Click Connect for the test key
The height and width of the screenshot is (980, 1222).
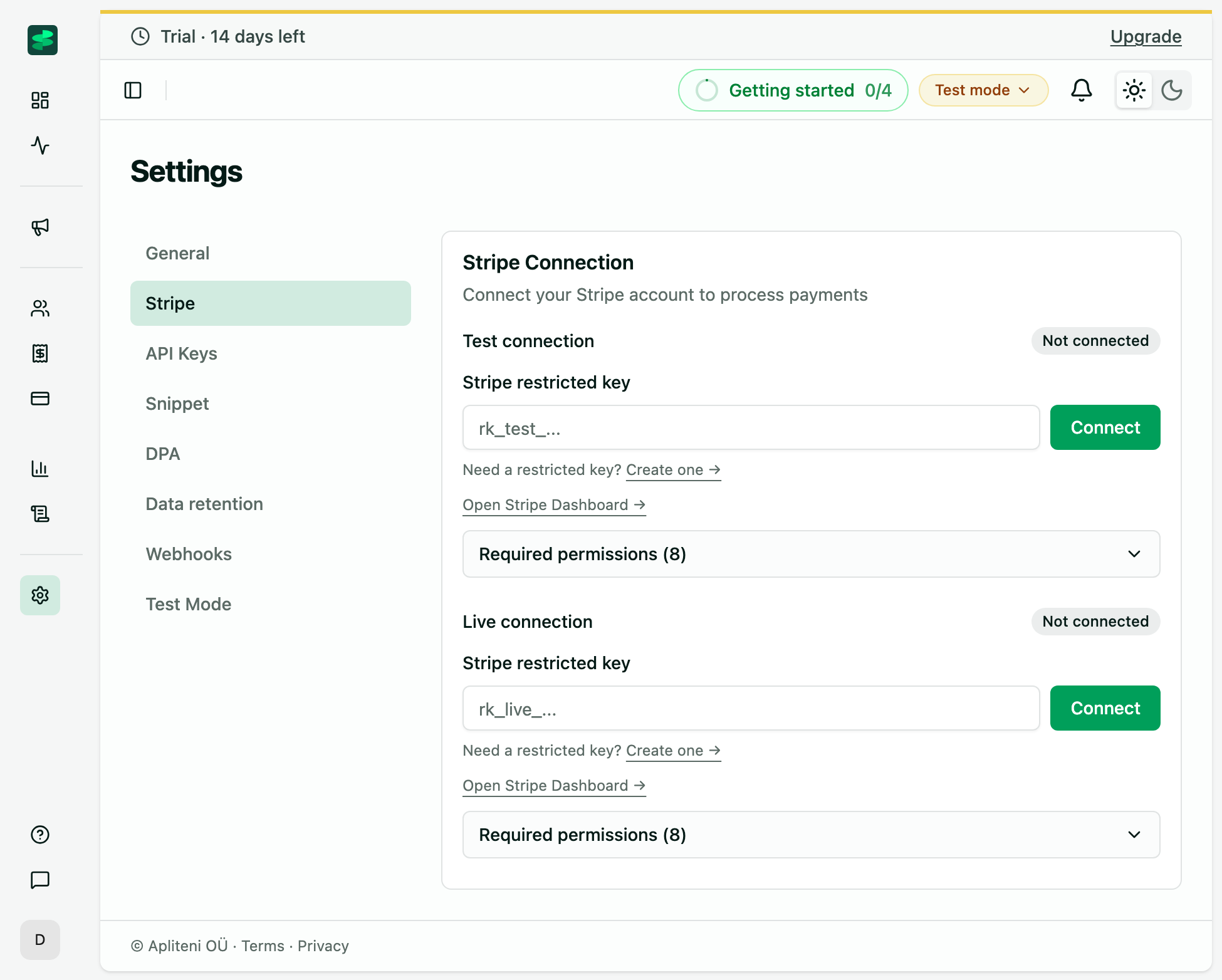[x=1105, y=427]
